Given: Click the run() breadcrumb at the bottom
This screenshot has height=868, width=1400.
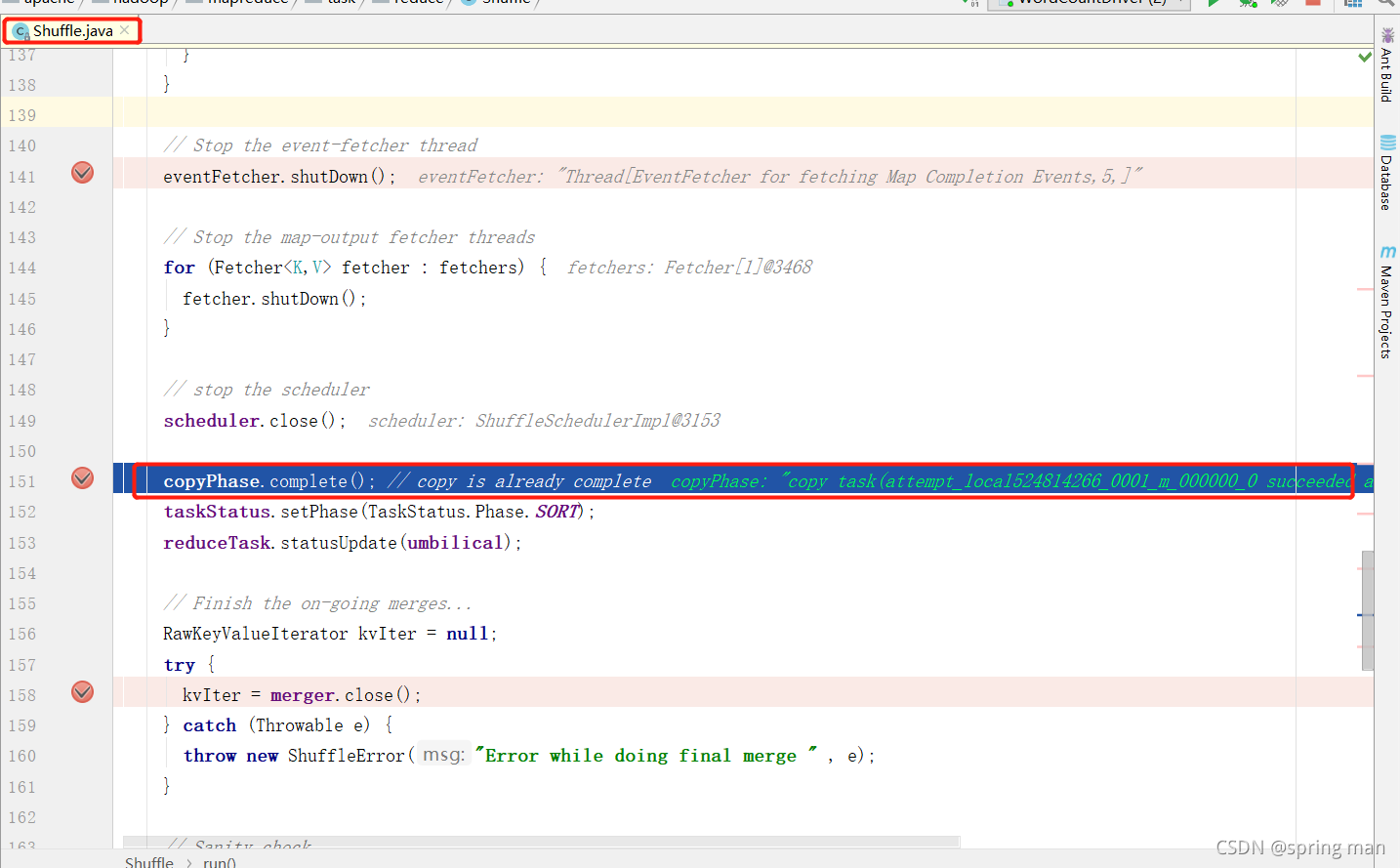Looking at the screenshot, I should tap(220, 862).
